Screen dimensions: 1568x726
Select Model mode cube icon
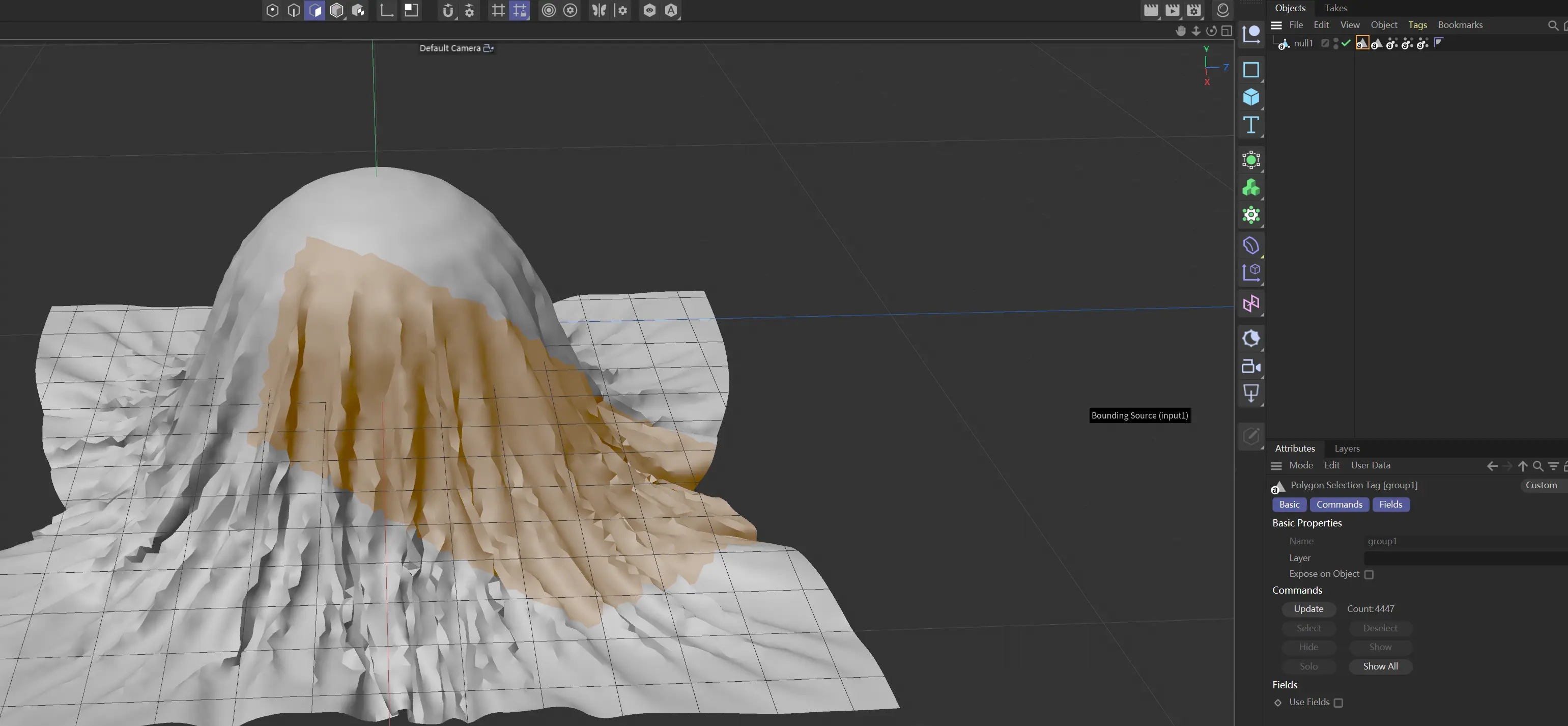tap(336, 10)
